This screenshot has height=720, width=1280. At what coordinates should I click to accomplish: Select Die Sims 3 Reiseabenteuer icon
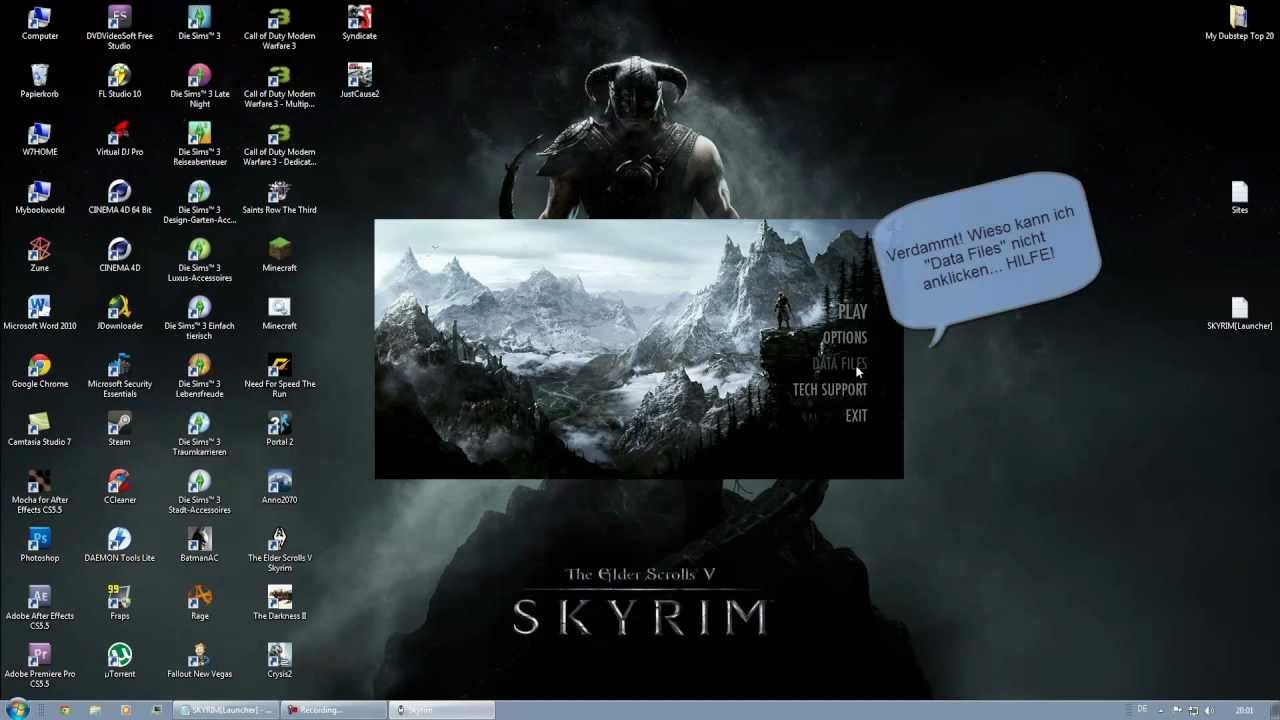200,144
